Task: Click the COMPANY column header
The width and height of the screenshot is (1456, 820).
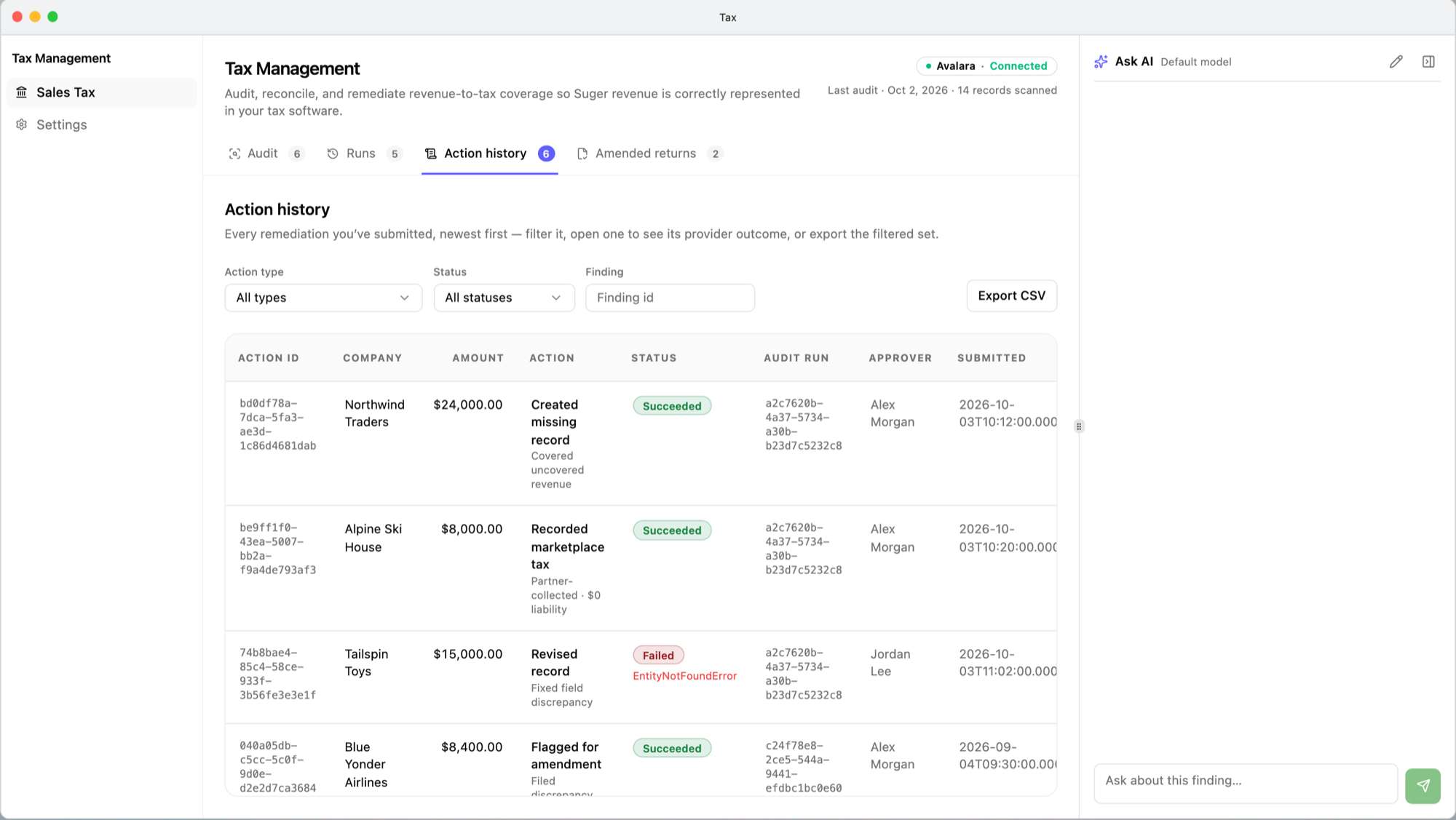Action: 372,358
